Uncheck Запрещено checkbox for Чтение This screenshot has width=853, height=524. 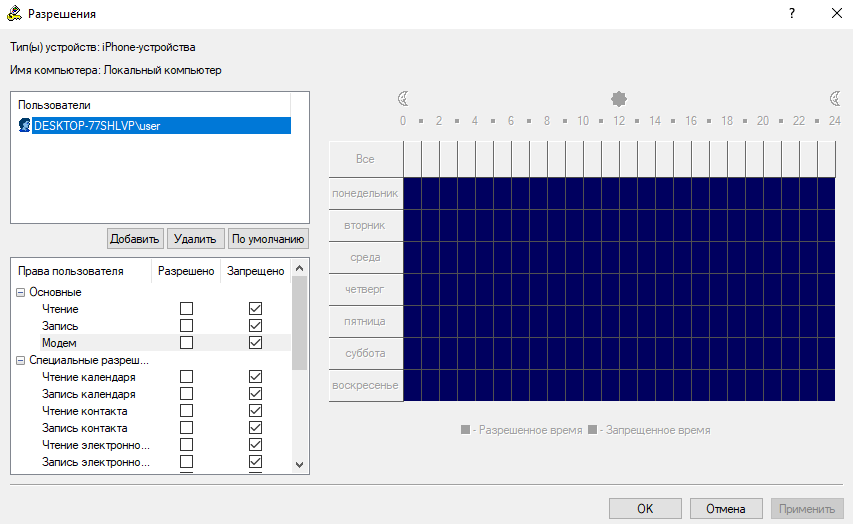(x=255, y=309)
